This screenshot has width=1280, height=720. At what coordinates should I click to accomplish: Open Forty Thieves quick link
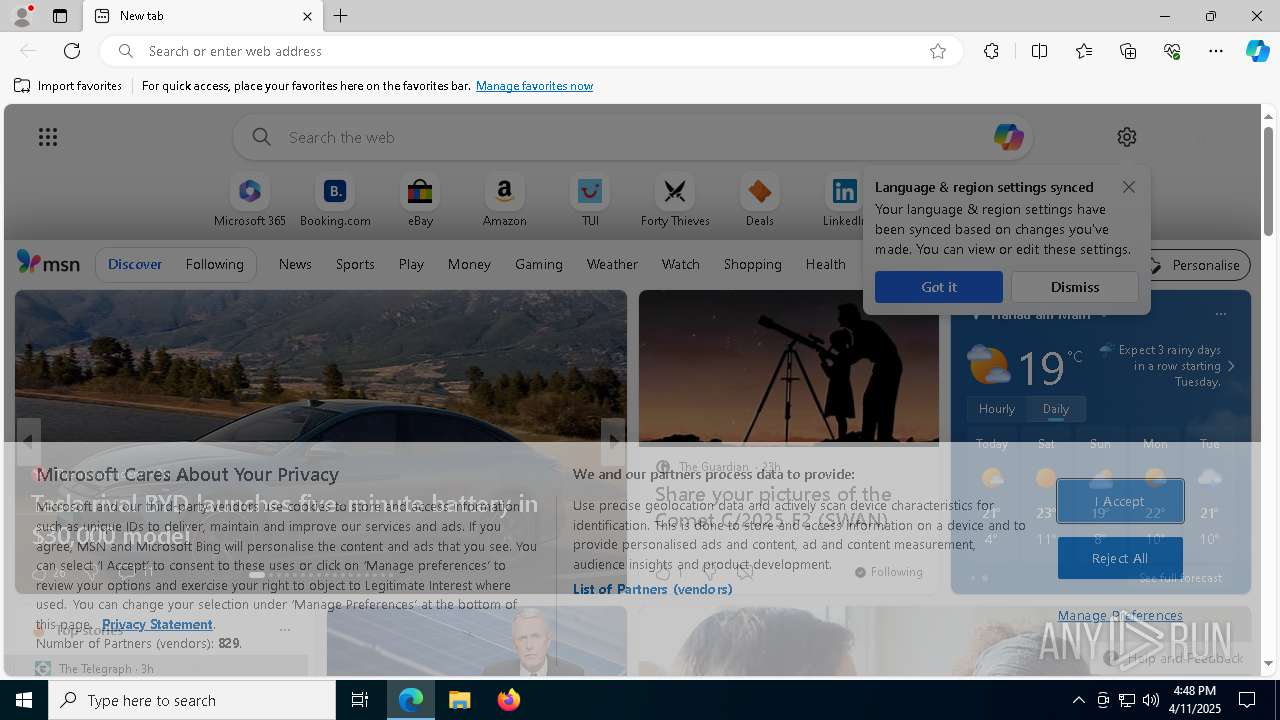(x=675, y=201)
